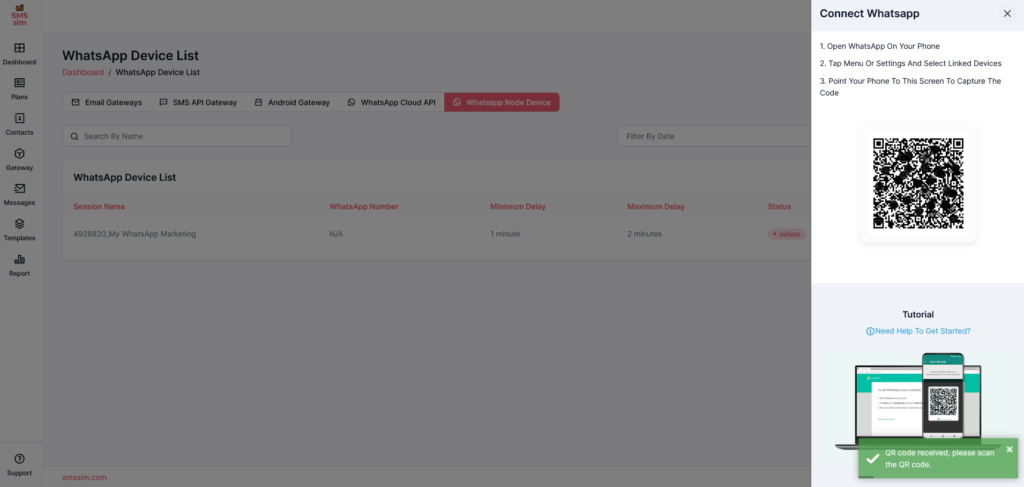1024x487 pixels.
Task: Open the Android Gateway tab
Action: 292,102
